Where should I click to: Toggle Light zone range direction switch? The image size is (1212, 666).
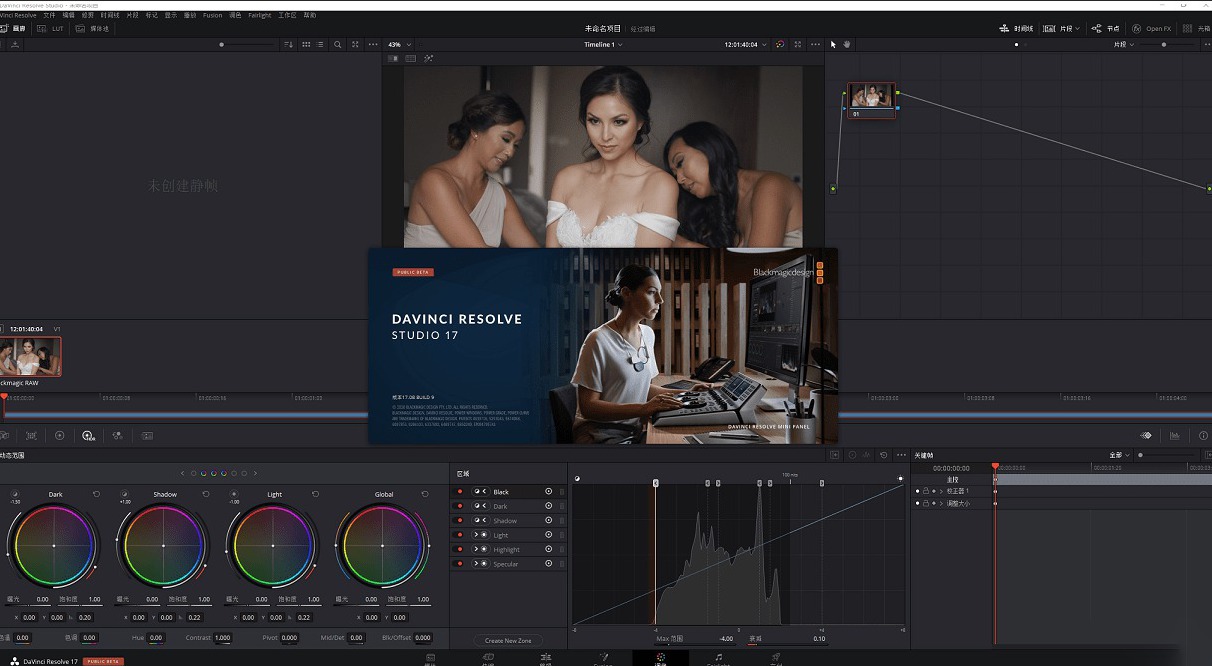coord(480,535)
